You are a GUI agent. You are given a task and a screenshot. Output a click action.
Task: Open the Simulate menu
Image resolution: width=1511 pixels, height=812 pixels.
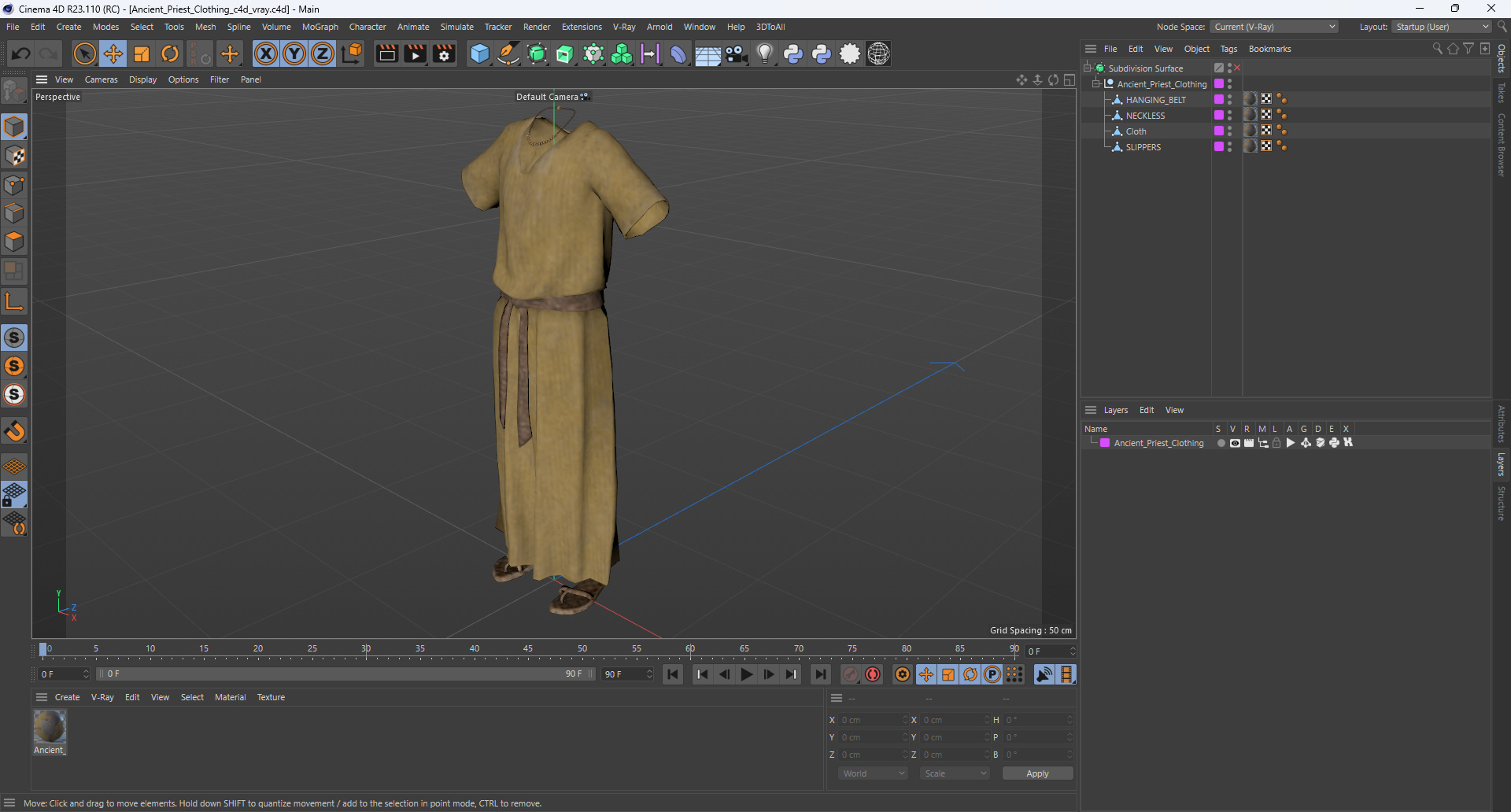point(456,27)
